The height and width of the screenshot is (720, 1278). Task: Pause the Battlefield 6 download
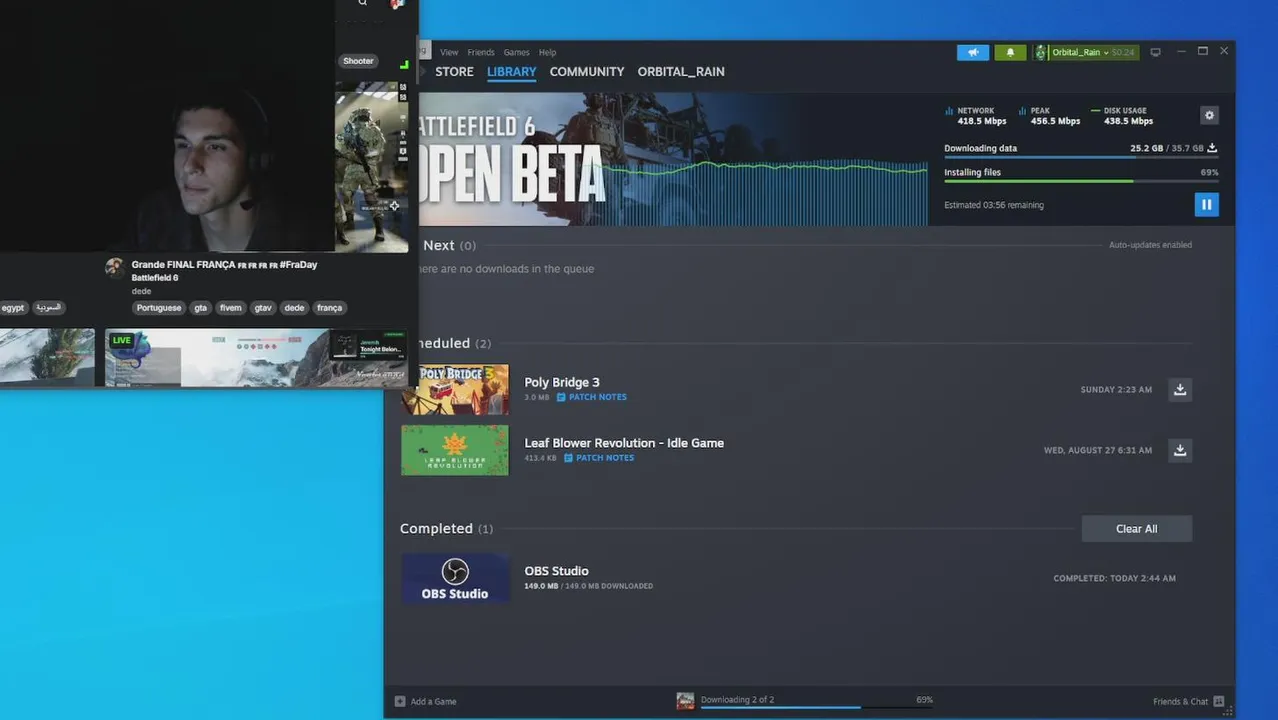1206,204
